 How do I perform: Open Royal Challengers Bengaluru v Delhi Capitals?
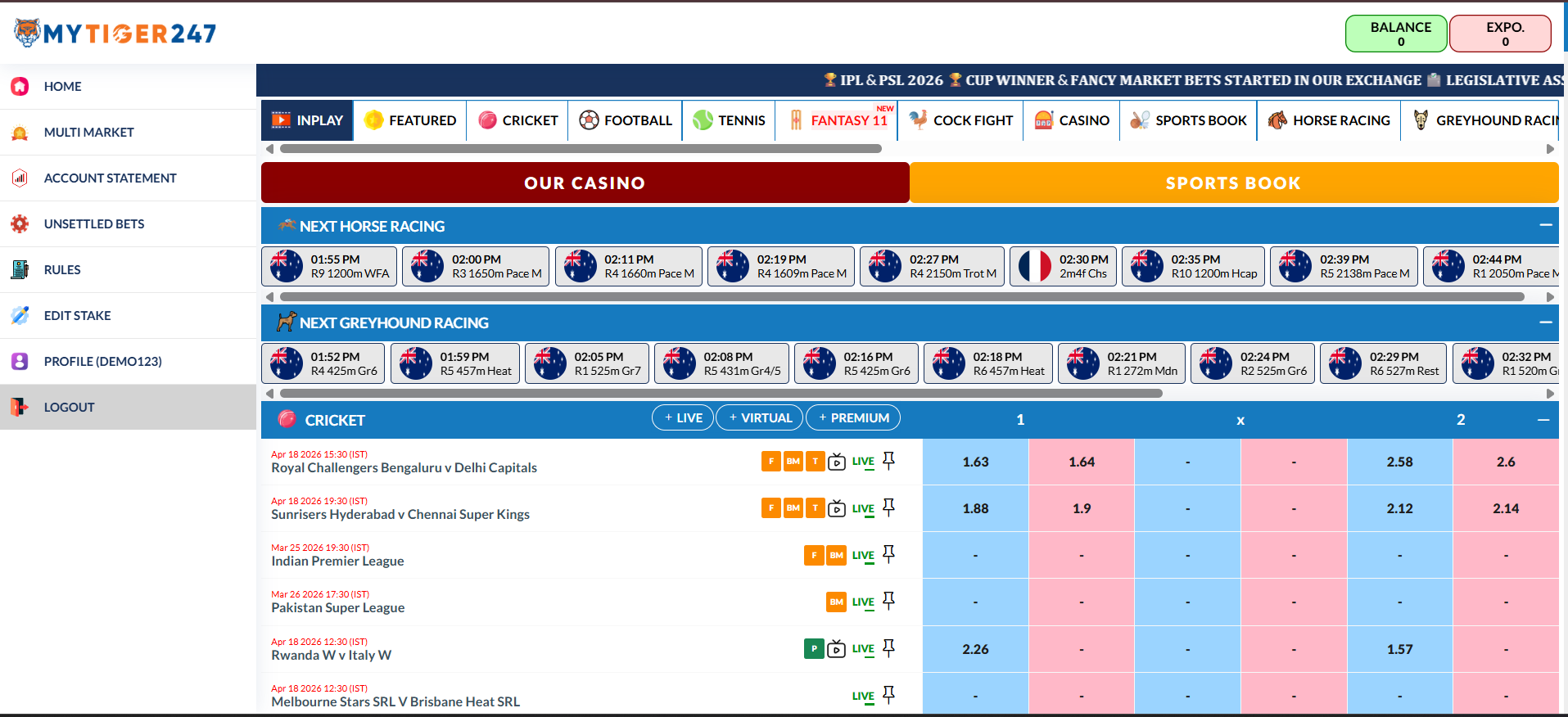pyautogui.click(x=404, y=467)
